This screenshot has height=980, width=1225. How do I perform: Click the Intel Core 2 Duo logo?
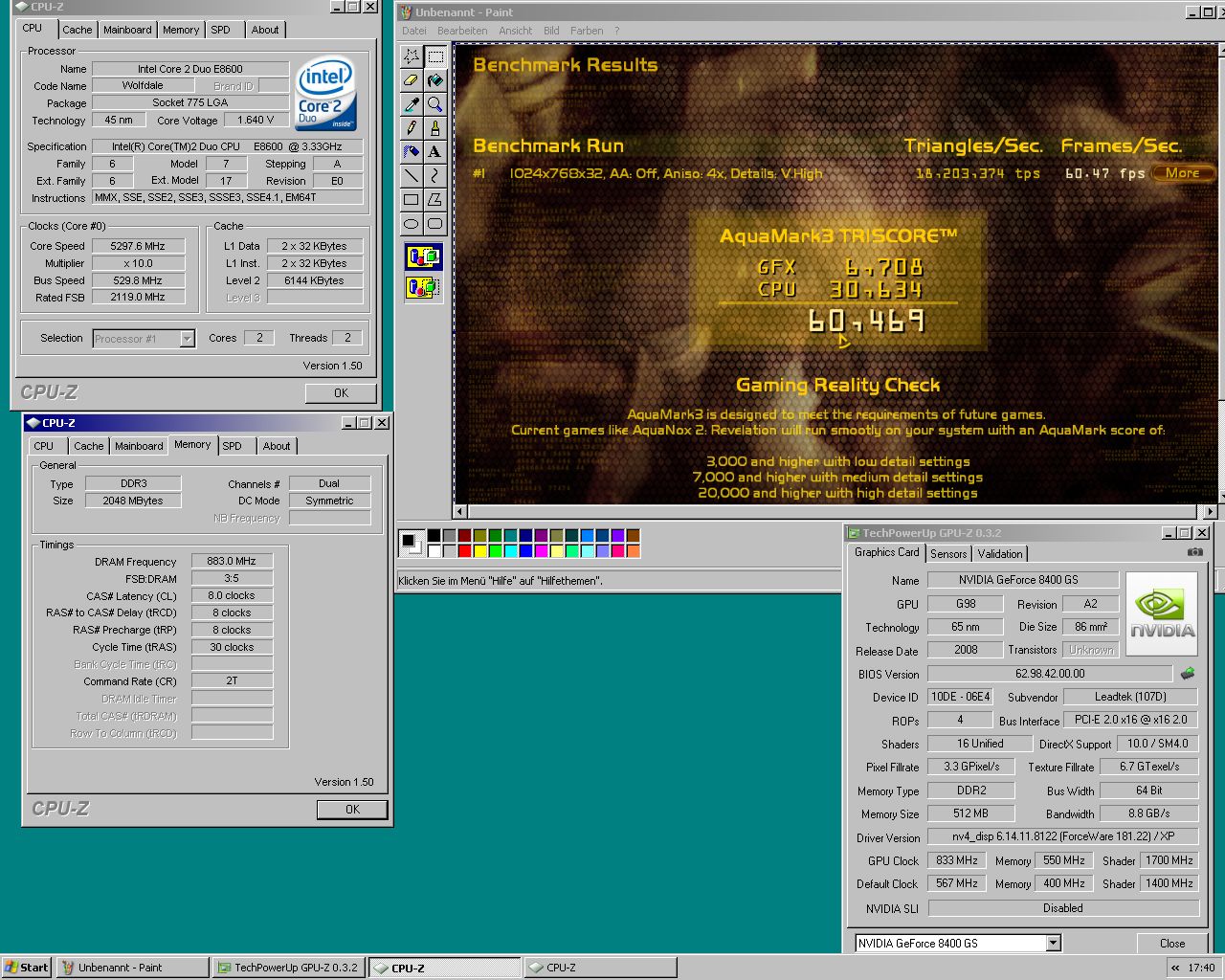(x=326, y=94)
